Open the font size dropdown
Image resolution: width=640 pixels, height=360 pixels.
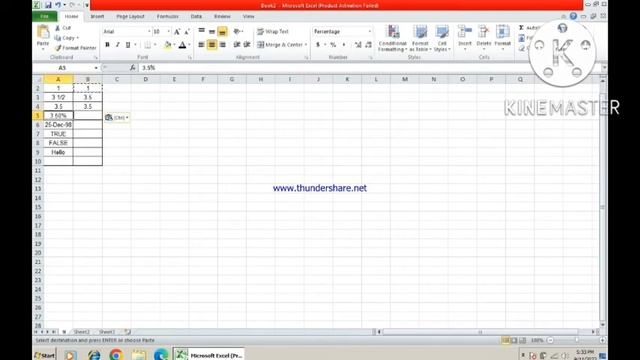tap(169, 32)
